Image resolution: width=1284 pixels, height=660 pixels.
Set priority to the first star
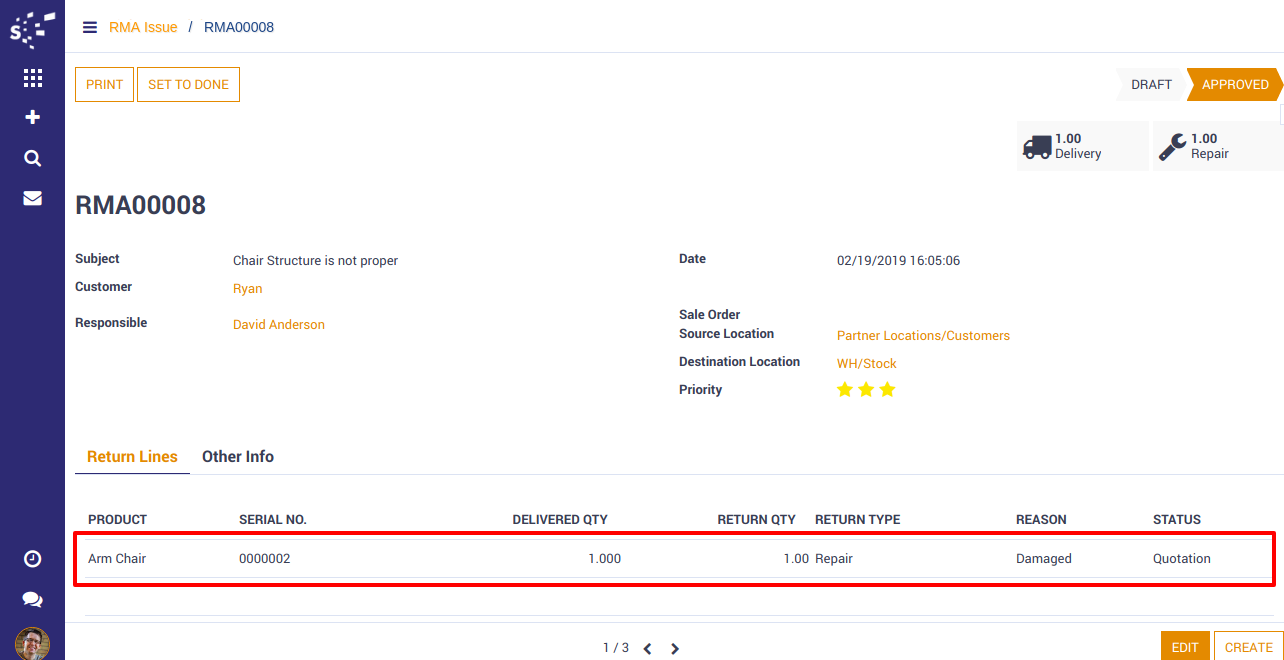(x=845, y=390)
